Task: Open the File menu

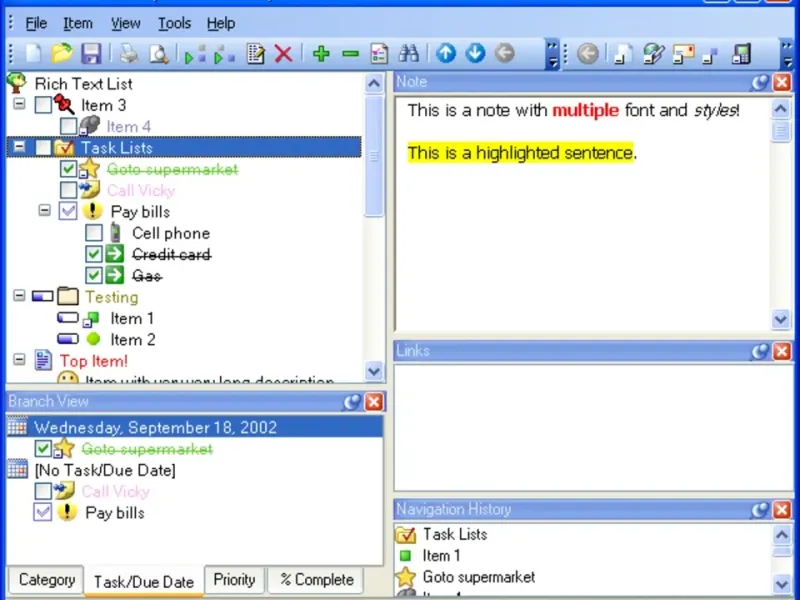Action: click(36, 23)
